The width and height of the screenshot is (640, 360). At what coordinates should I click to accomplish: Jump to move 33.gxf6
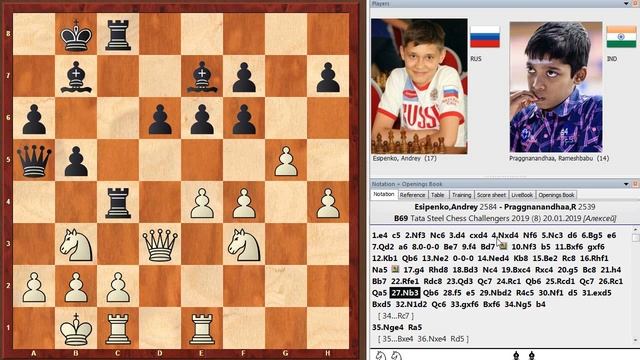(465, 304)
